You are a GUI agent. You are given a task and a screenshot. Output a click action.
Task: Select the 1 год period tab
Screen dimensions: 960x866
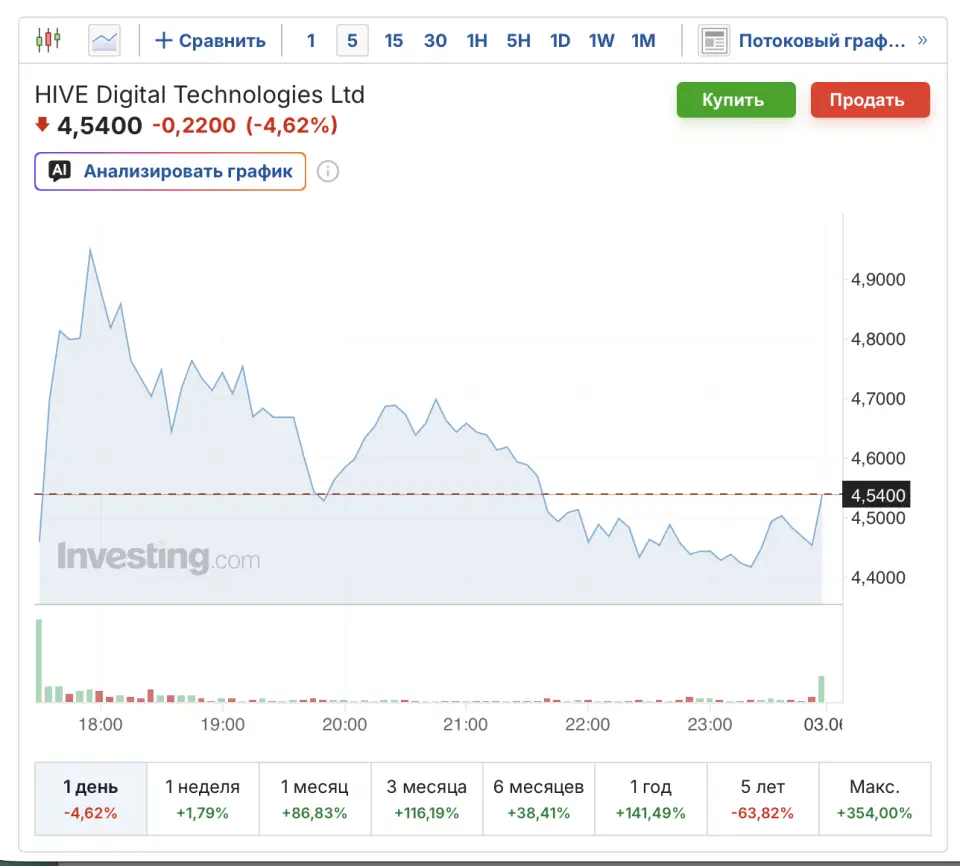point(651,799)
